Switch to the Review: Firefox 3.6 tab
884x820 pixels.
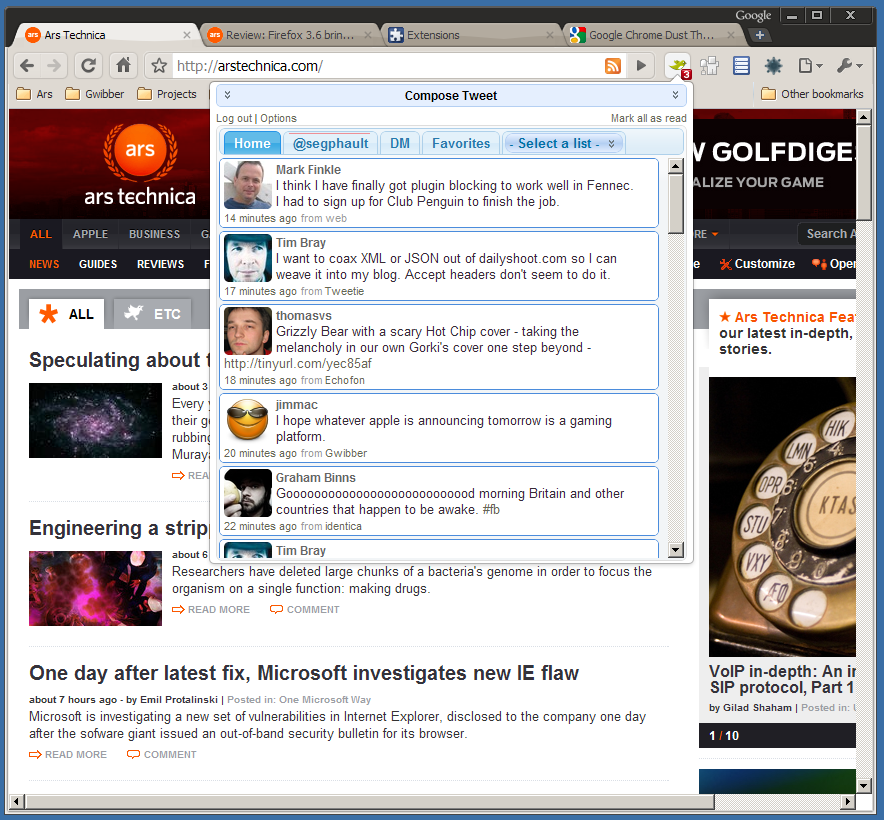(x=289, y=35)
